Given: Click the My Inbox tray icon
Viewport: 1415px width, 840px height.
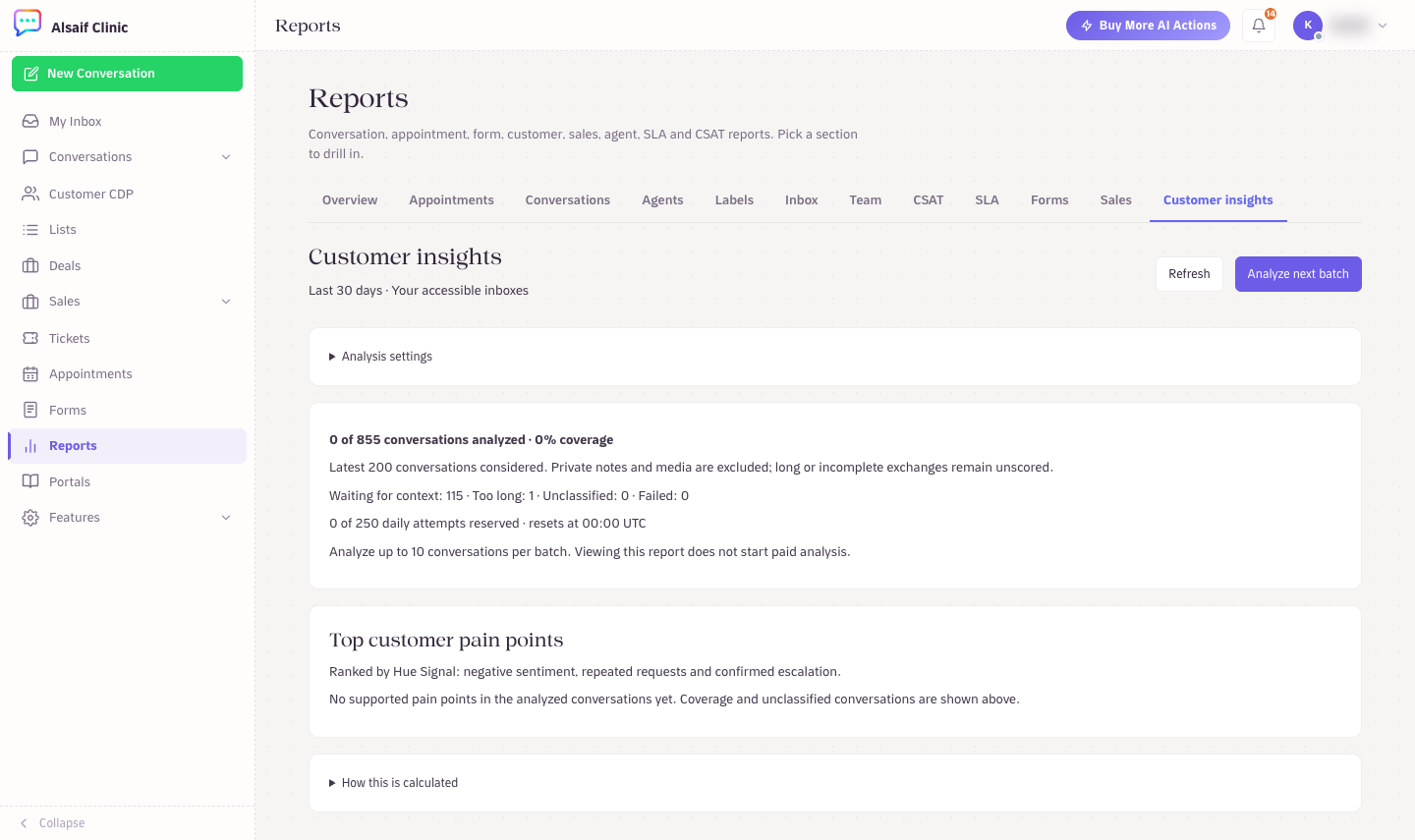Looking at the screenshot, I should click(30, 122).
